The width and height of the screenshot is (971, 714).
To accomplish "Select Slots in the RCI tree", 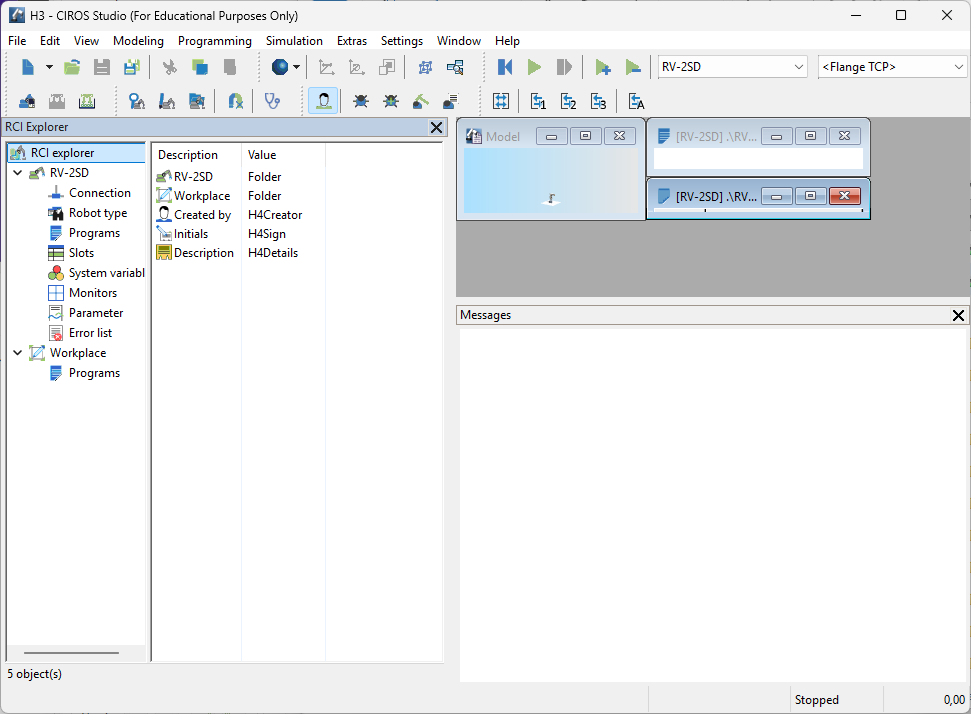I will (x=81, y=253).
